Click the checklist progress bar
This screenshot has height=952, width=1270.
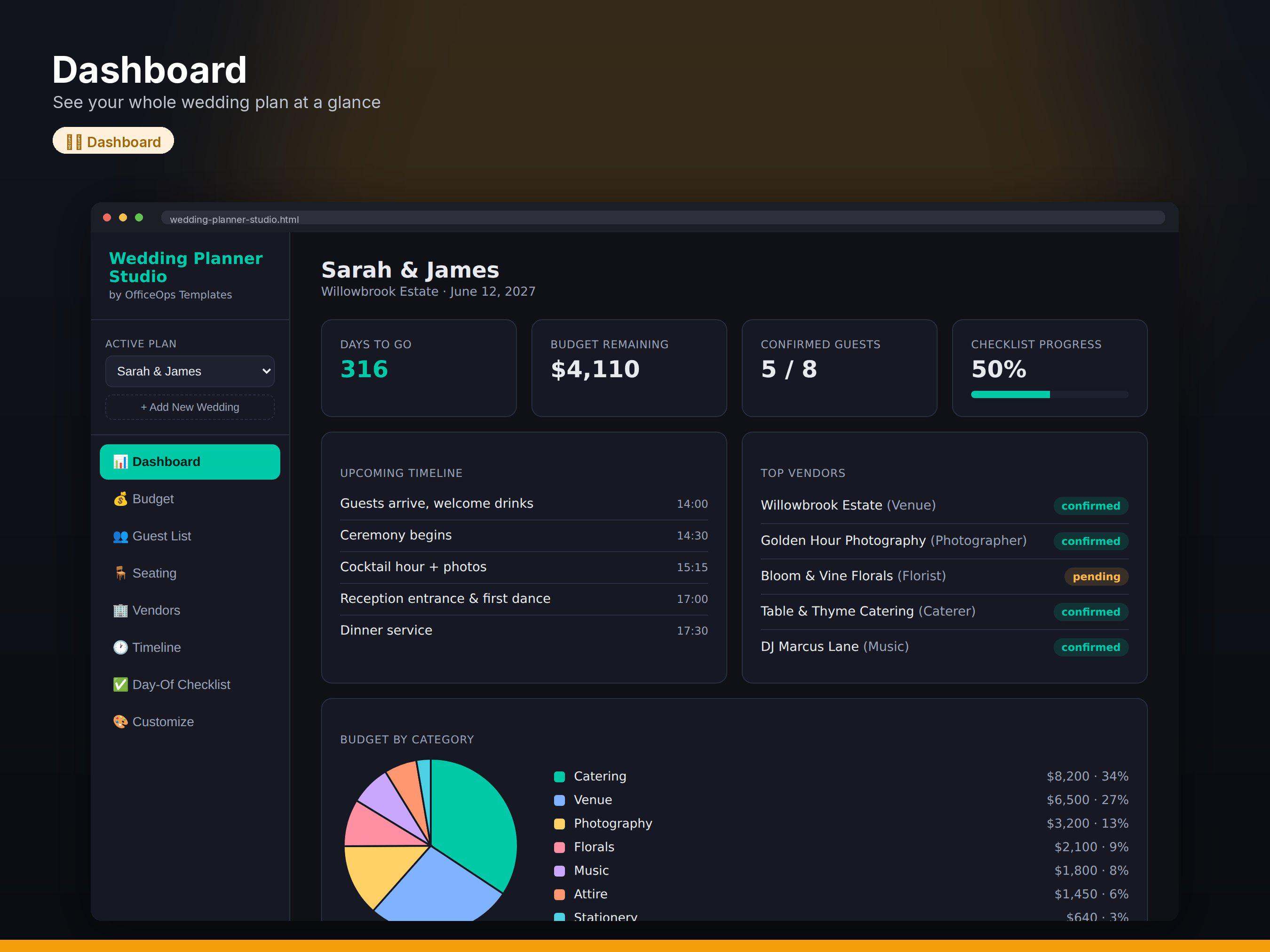[x=1049, y=395]
